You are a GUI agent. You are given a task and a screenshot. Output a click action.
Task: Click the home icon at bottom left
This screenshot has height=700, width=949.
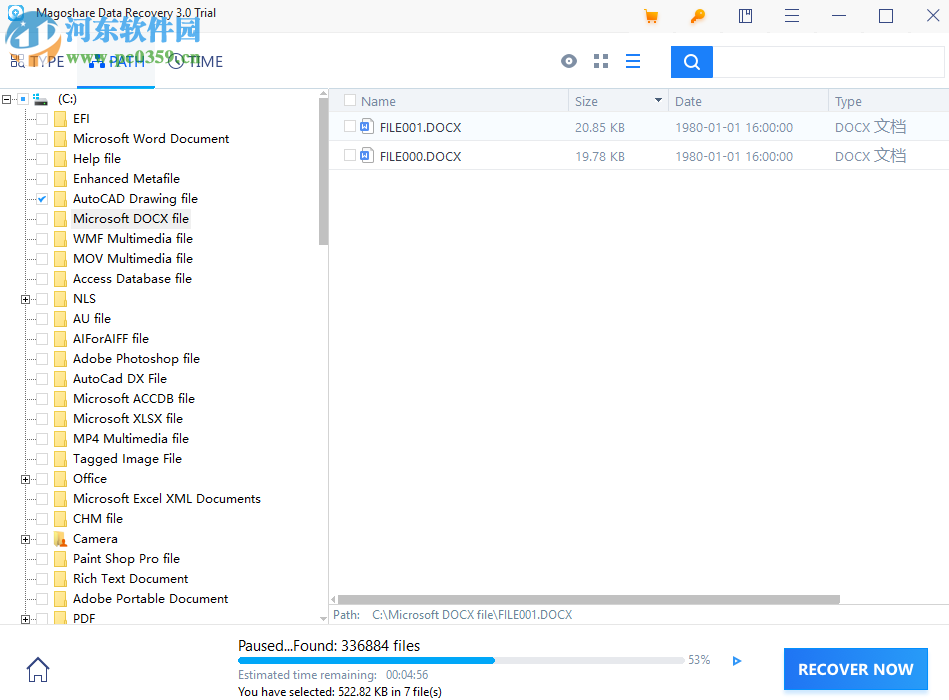(x=37, y=669)
